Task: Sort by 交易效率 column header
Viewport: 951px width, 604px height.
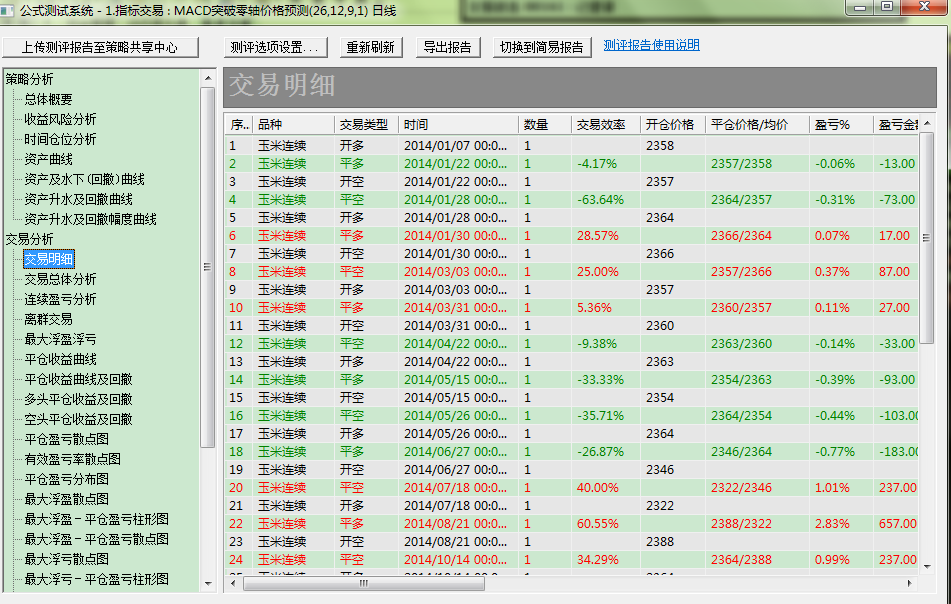Action: click(x=601, y=125)
